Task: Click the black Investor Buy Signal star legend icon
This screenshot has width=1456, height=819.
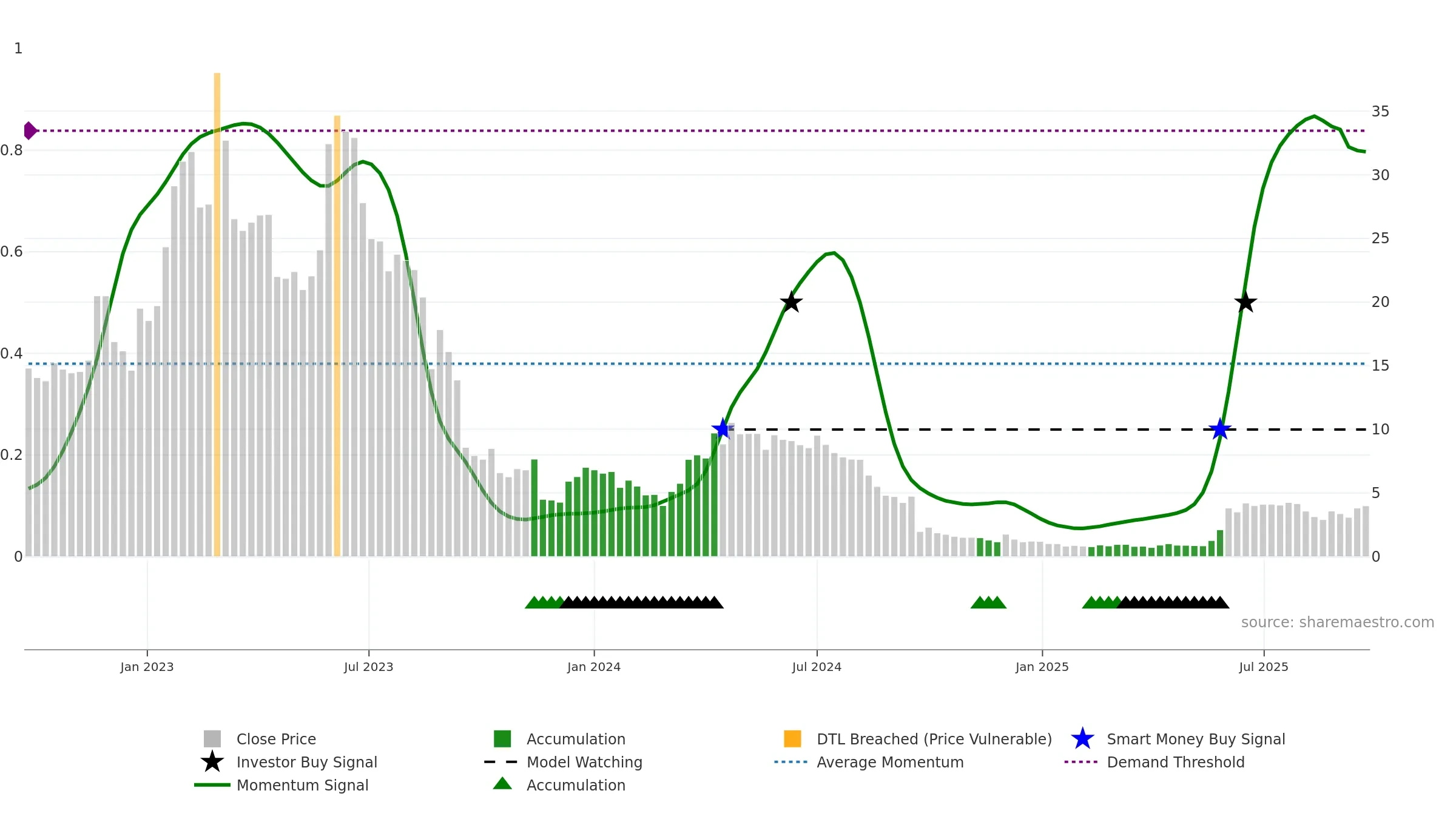Action: 212,762
